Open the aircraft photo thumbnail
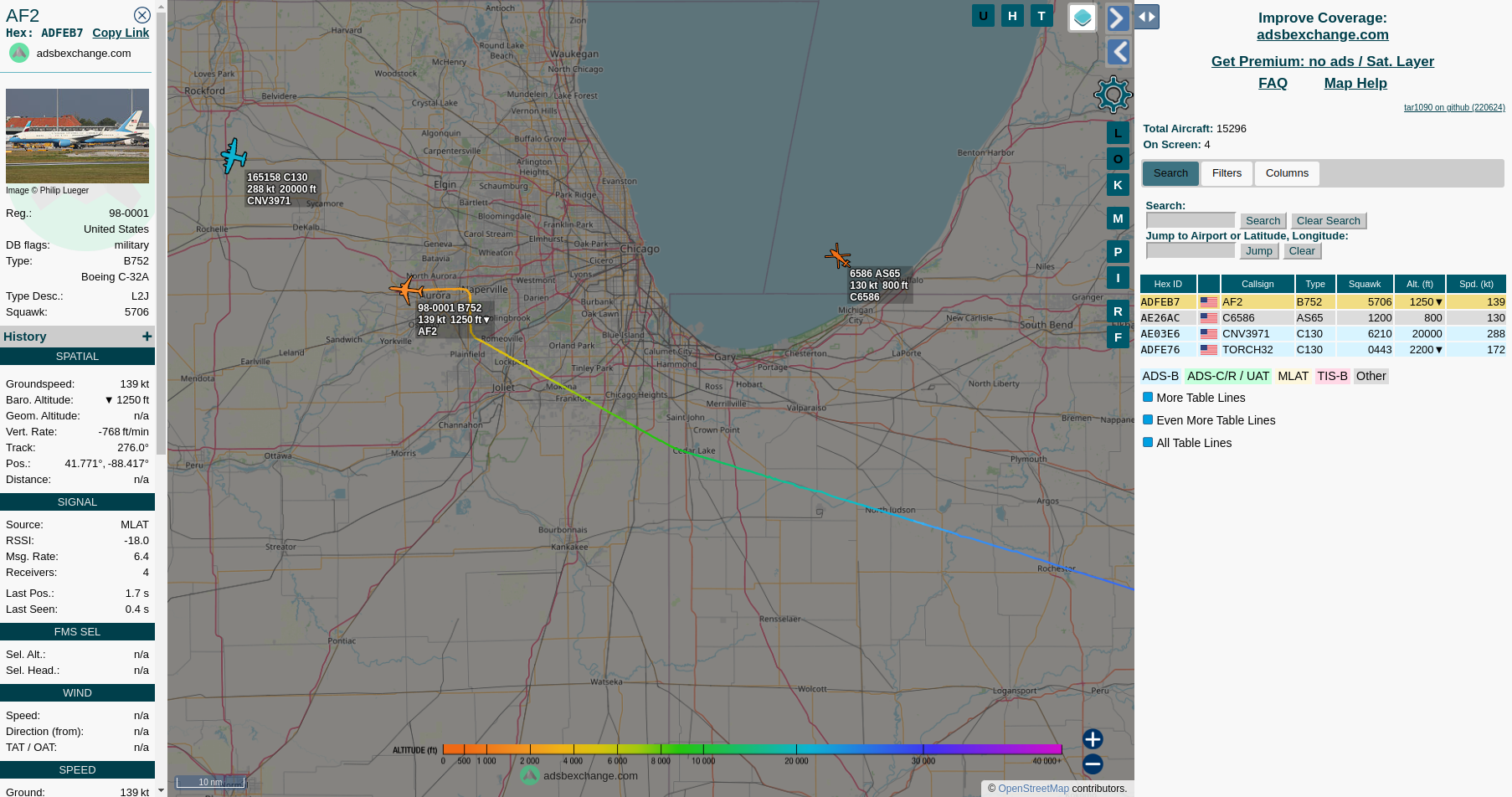Image resolution: width=1512 pixels, height=797 pixels. pyautogui.click(x=77, y=136)
